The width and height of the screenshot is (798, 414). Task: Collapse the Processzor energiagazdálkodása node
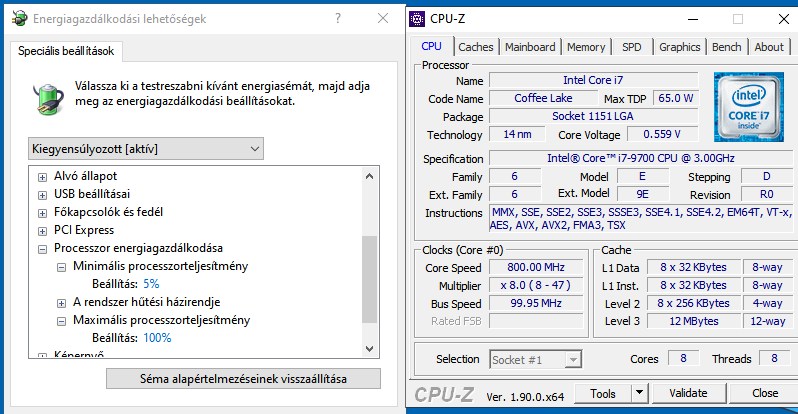pyautogui.click(x=43, y=249)
